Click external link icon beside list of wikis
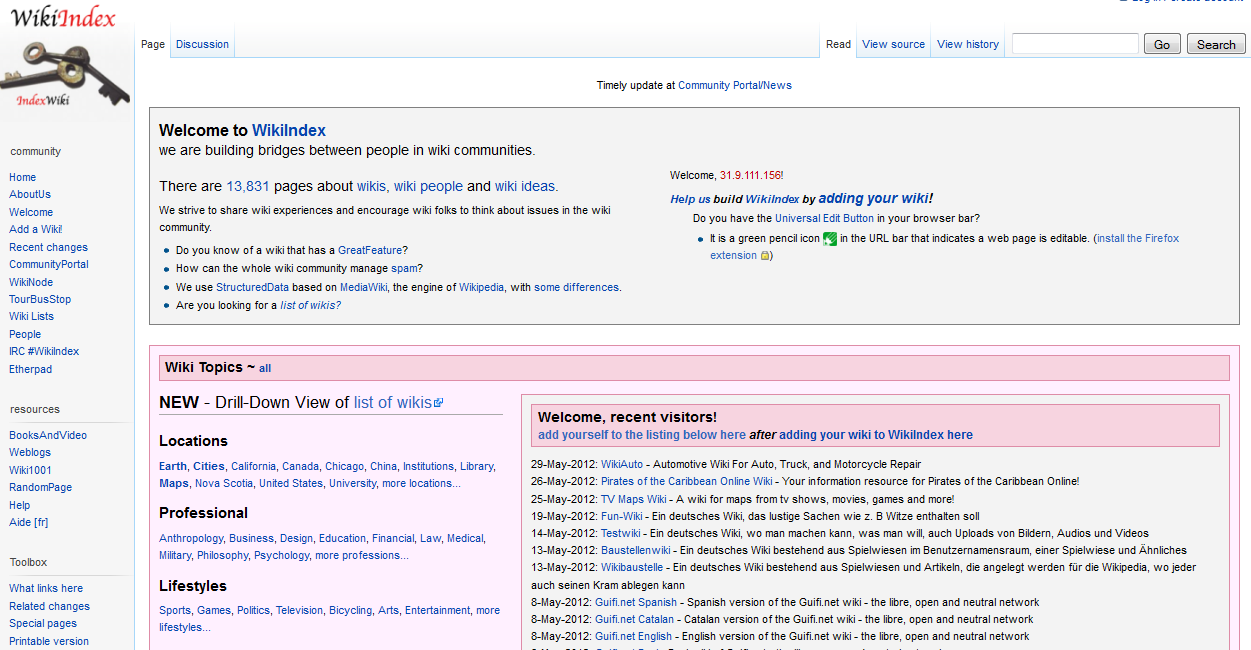The height and width of the screenshot is (650, 1251). (438, 403)
